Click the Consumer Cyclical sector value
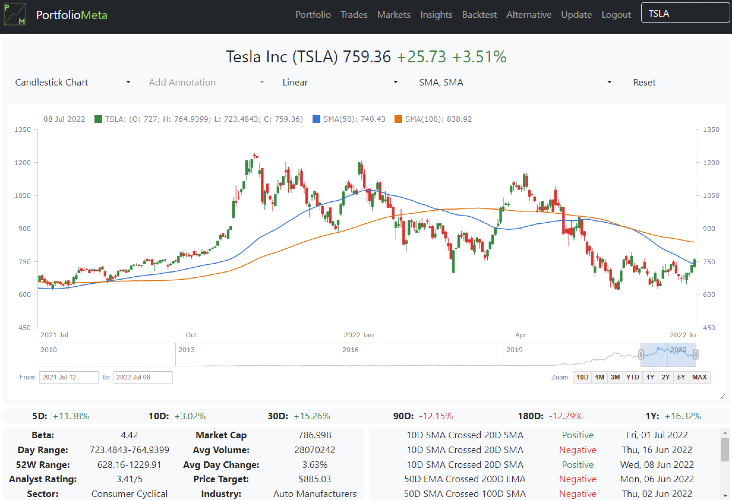 click(x=129, y=493)
